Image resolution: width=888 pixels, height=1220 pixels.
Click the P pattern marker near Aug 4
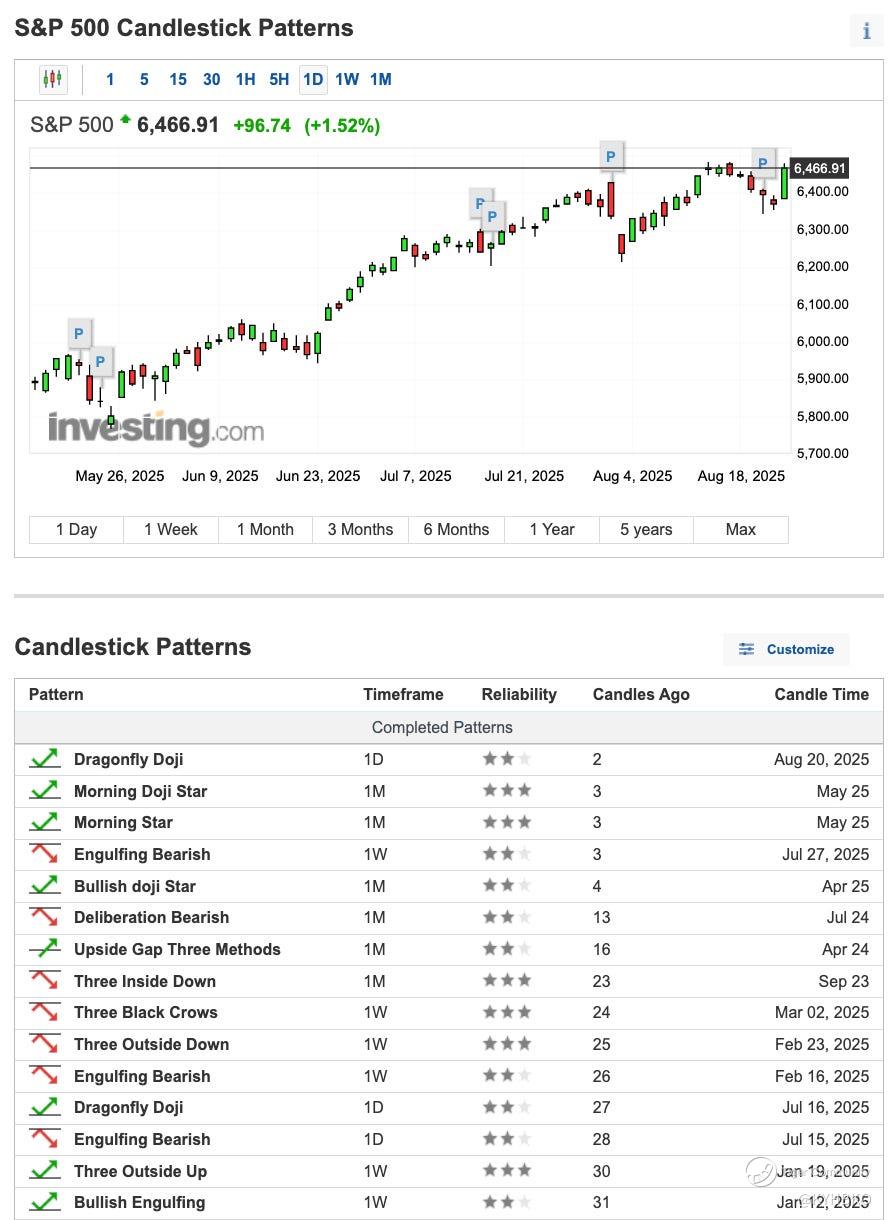point(610,157)
